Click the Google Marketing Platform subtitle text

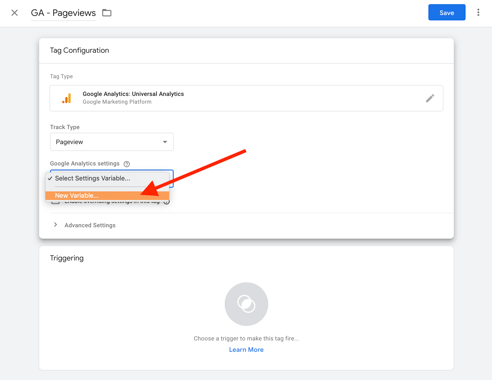coord(117,102)
